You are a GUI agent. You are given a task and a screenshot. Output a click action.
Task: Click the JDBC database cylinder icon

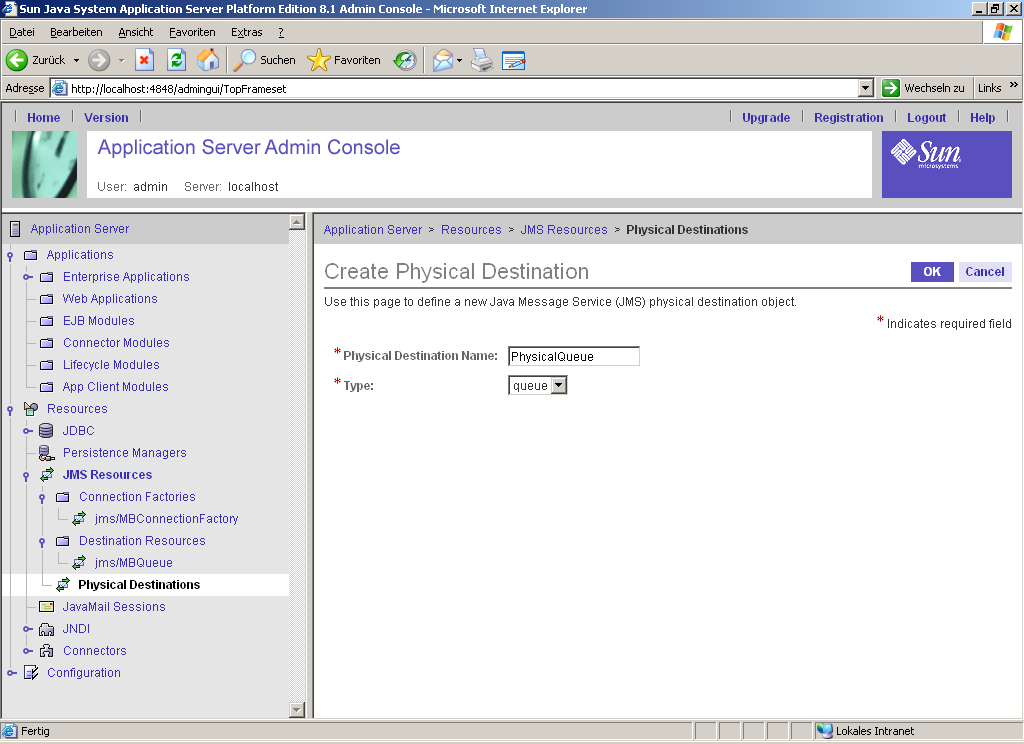point(46,430)
